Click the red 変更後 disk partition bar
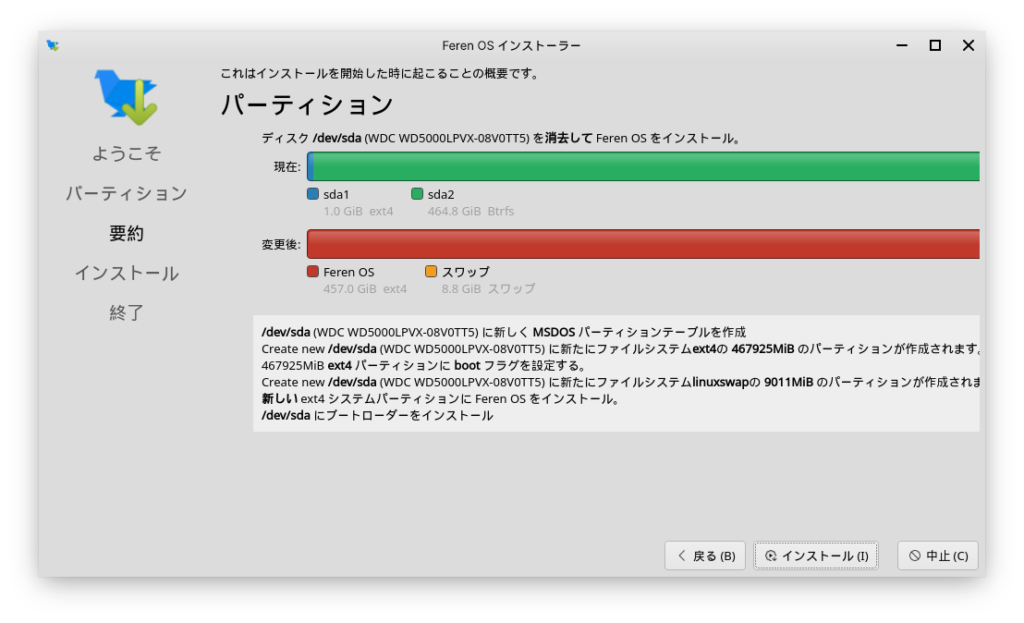 [x=642, y=244]
